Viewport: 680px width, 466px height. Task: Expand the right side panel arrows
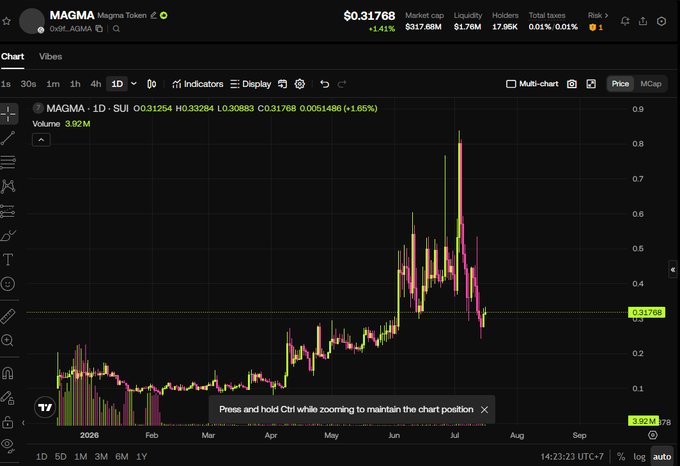673,269
